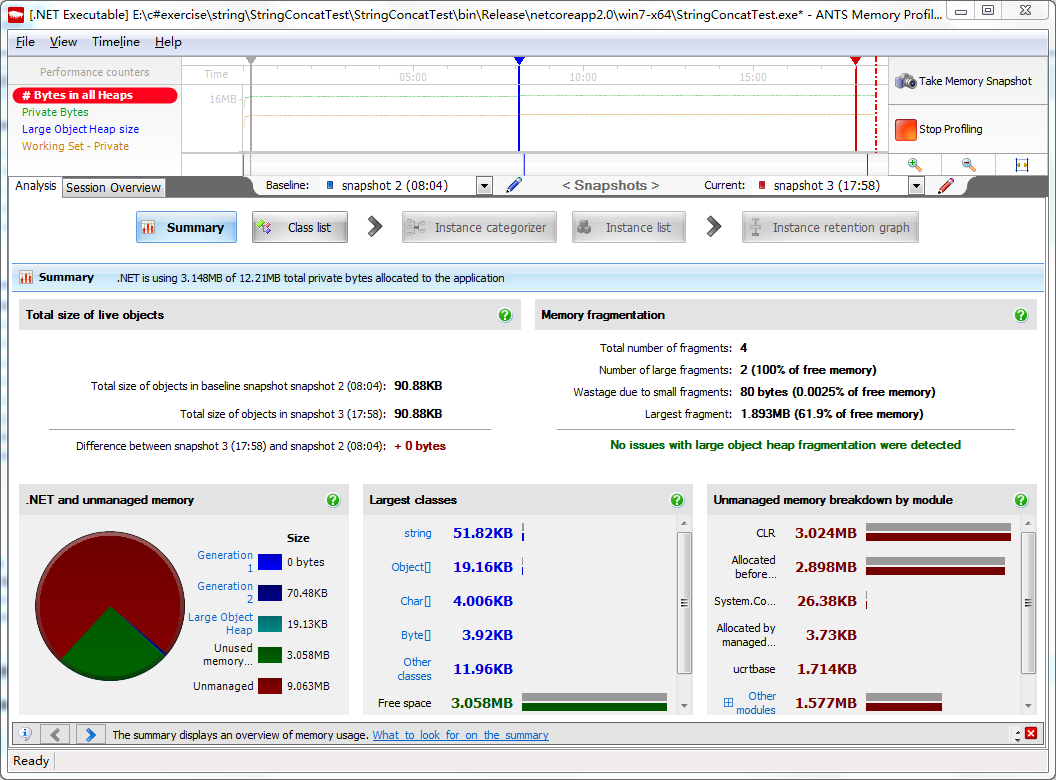Click the Take Memory Snapshot camera icon
The image size is (1056, 780).
905,82
